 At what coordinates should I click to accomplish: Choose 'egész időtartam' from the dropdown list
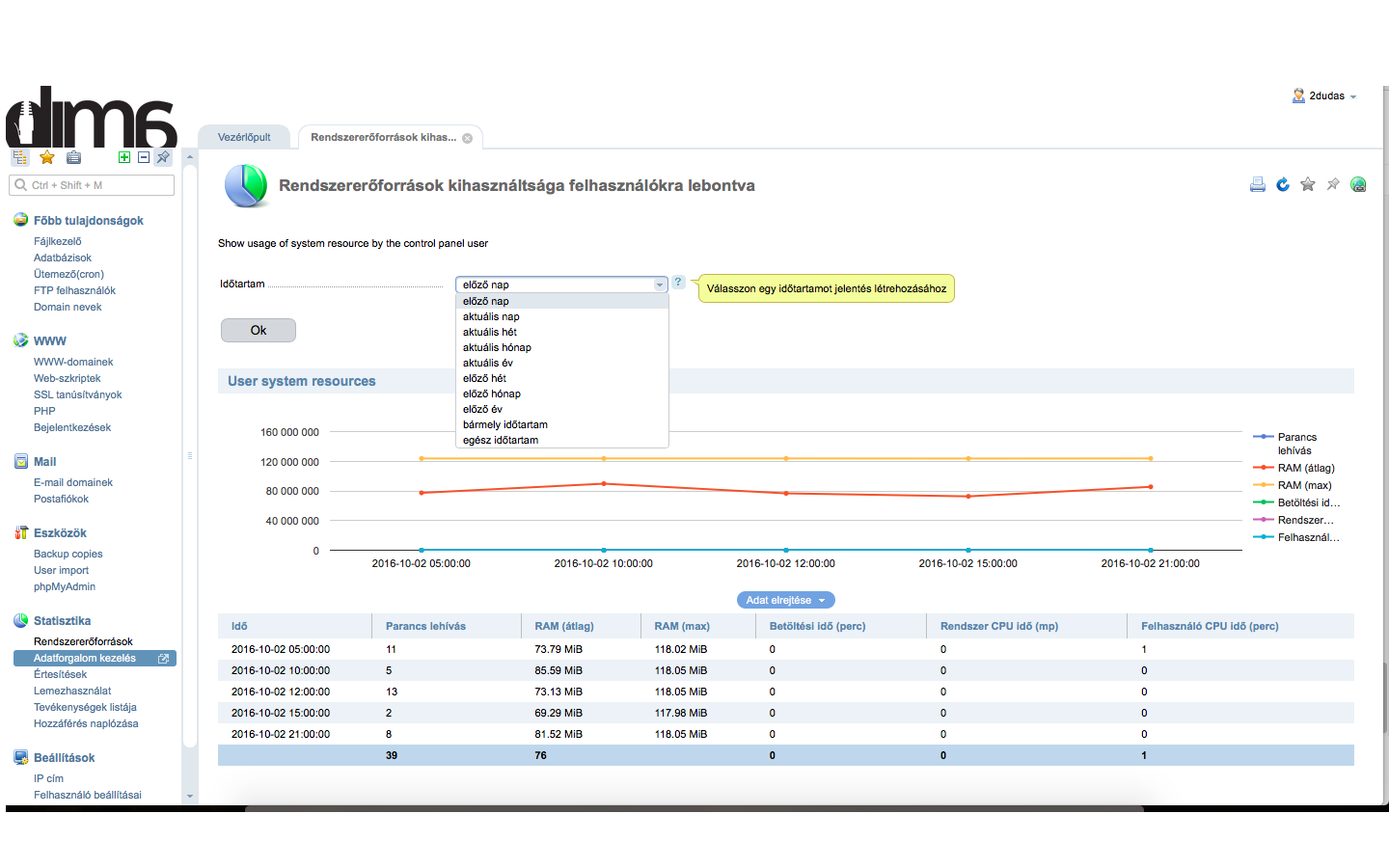pyautogui.click(x=561, y=440)
